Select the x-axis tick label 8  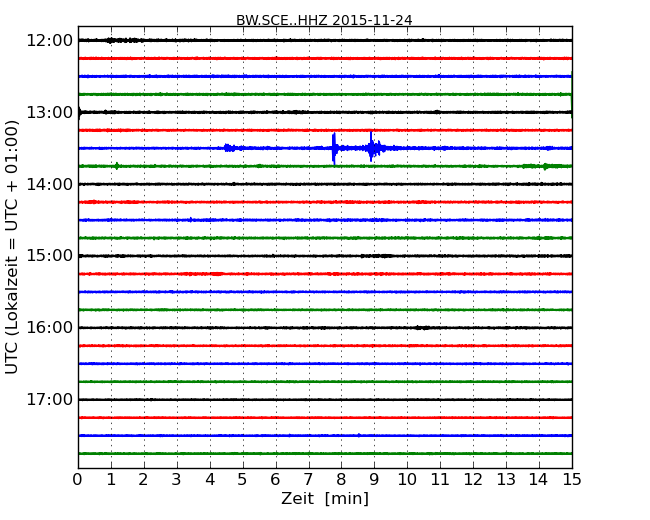(341, 479)
